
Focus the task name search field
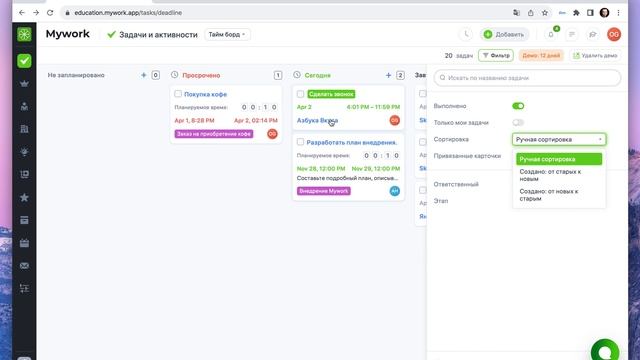tap(527, 78)
